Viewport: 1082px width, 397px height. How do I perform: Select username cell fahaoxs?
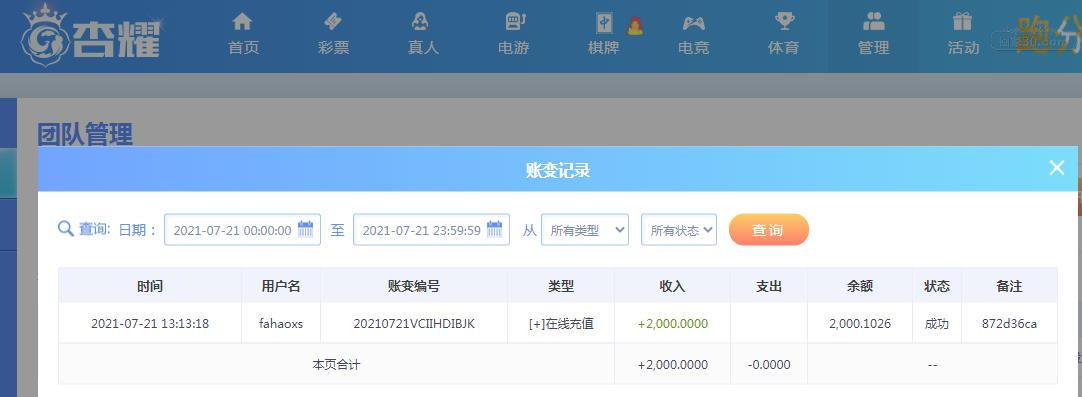click(281, 323)
